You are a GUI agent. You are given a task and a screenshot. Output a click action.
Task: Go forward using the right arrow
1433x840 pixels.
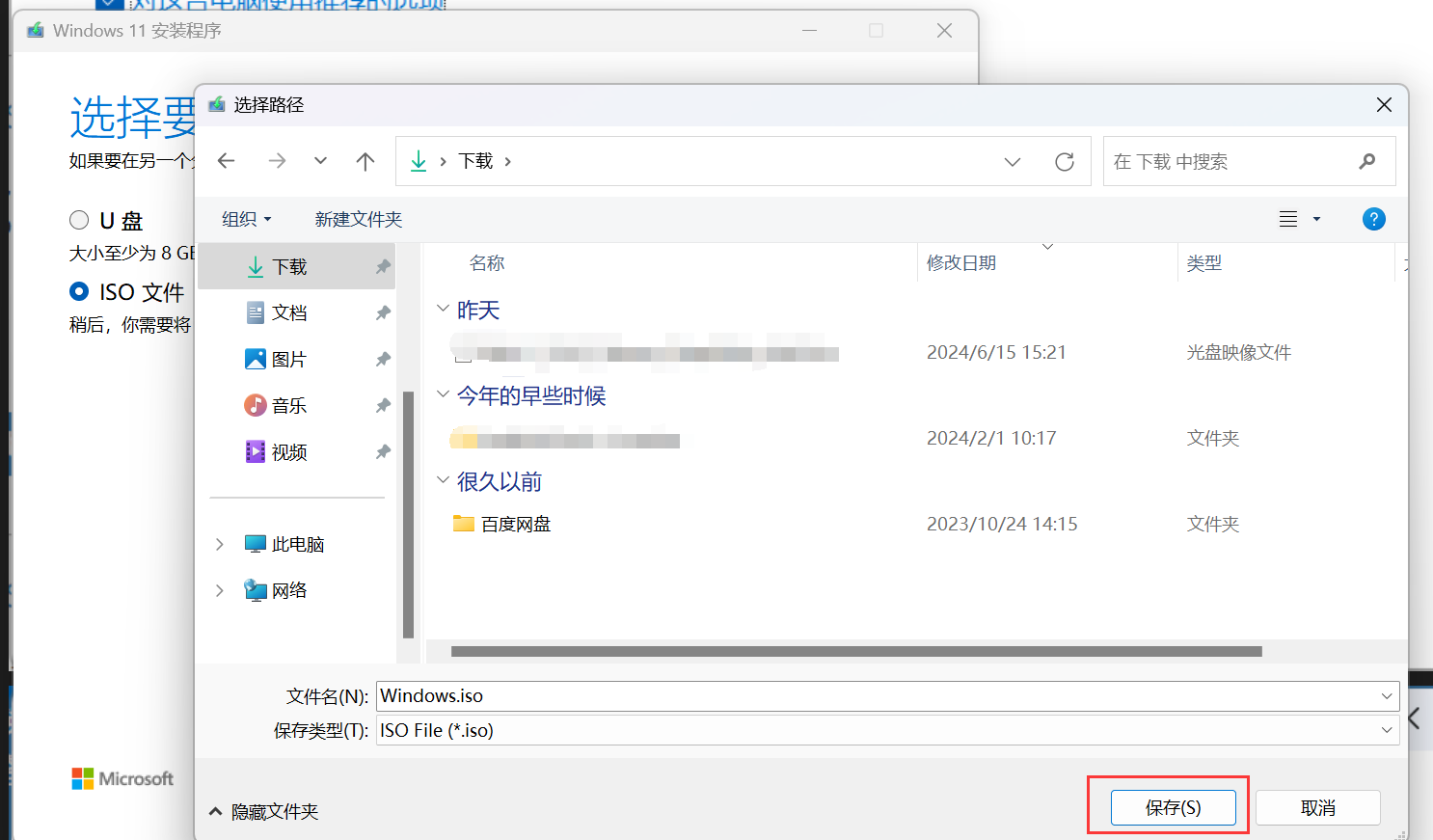277,161
